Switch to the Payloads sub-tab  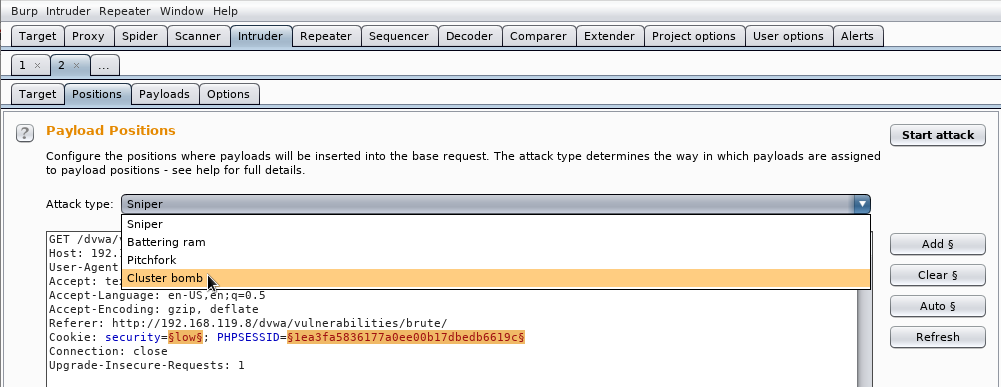click(165, 94)
